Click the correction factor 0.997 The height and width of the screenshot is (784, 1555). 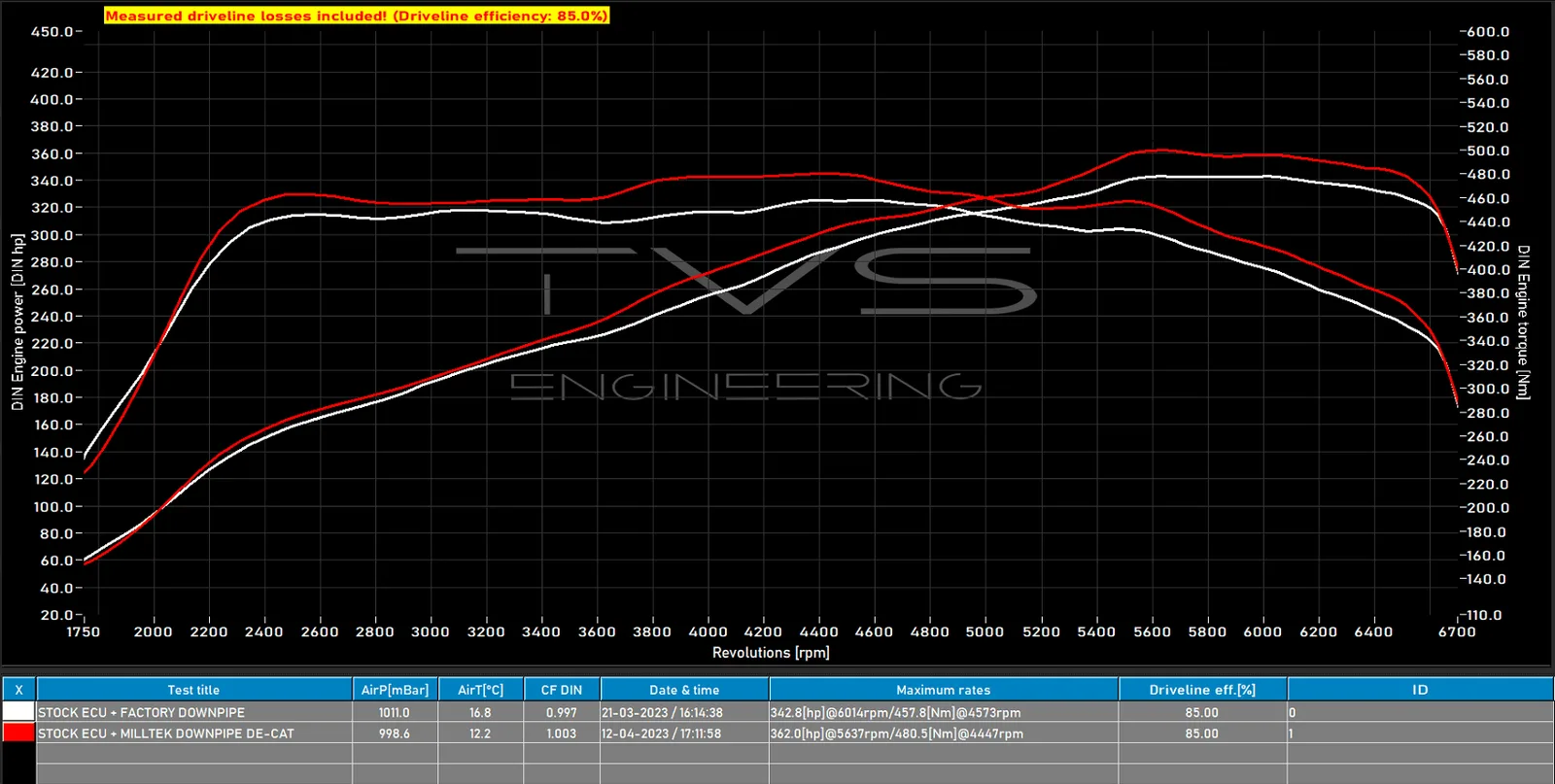tap(562, 712)
